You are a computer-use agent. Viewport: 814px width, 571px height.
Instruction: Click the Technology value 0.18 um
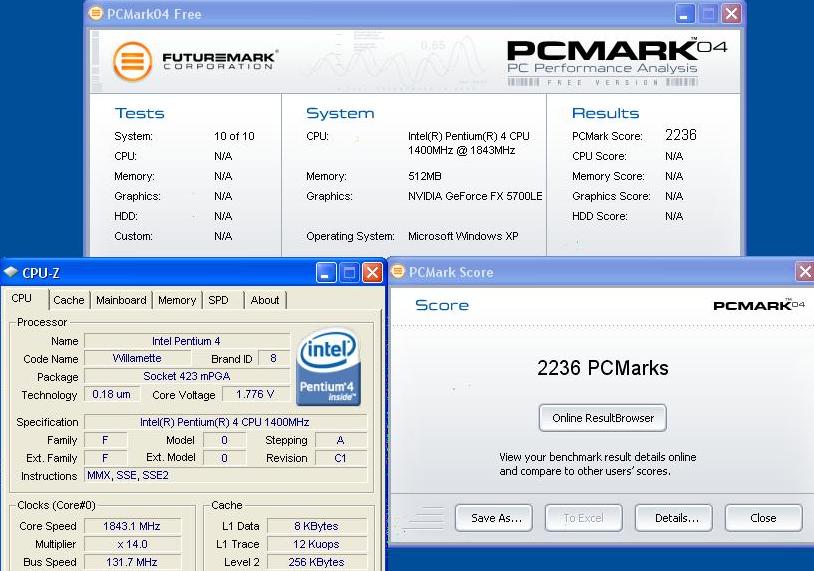[x=112, y=394]
